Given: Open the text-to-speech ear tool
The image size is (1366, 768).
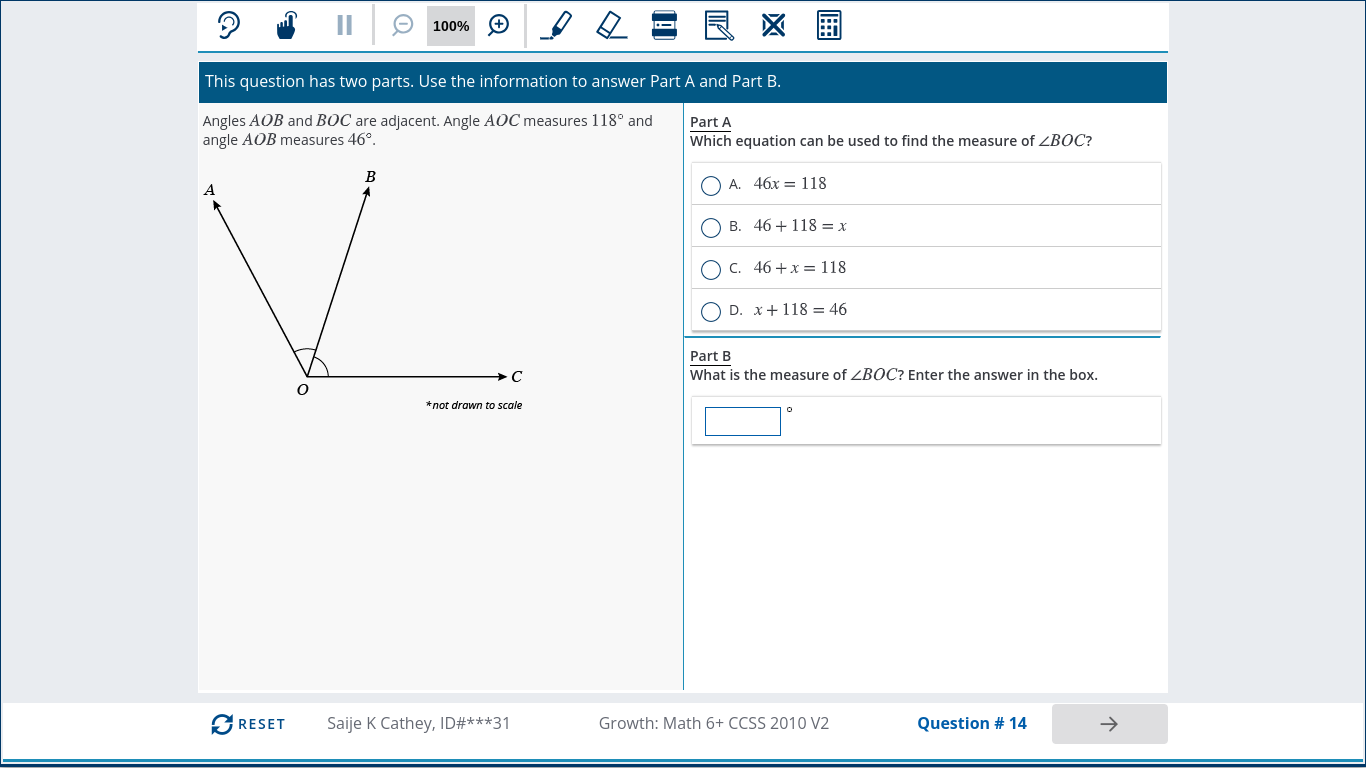Looking at the screenshot, I should click(x=229, y=25).
